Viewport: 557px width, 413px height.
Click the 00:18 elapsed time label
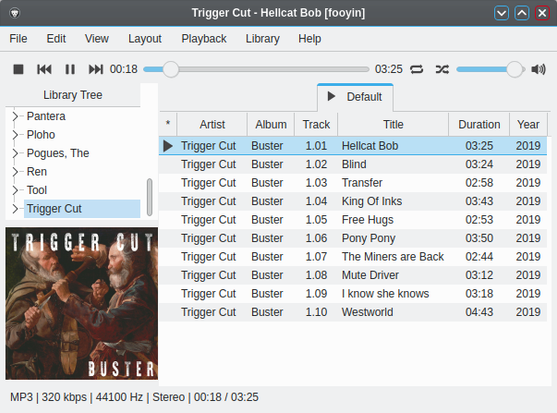point(123,69)
